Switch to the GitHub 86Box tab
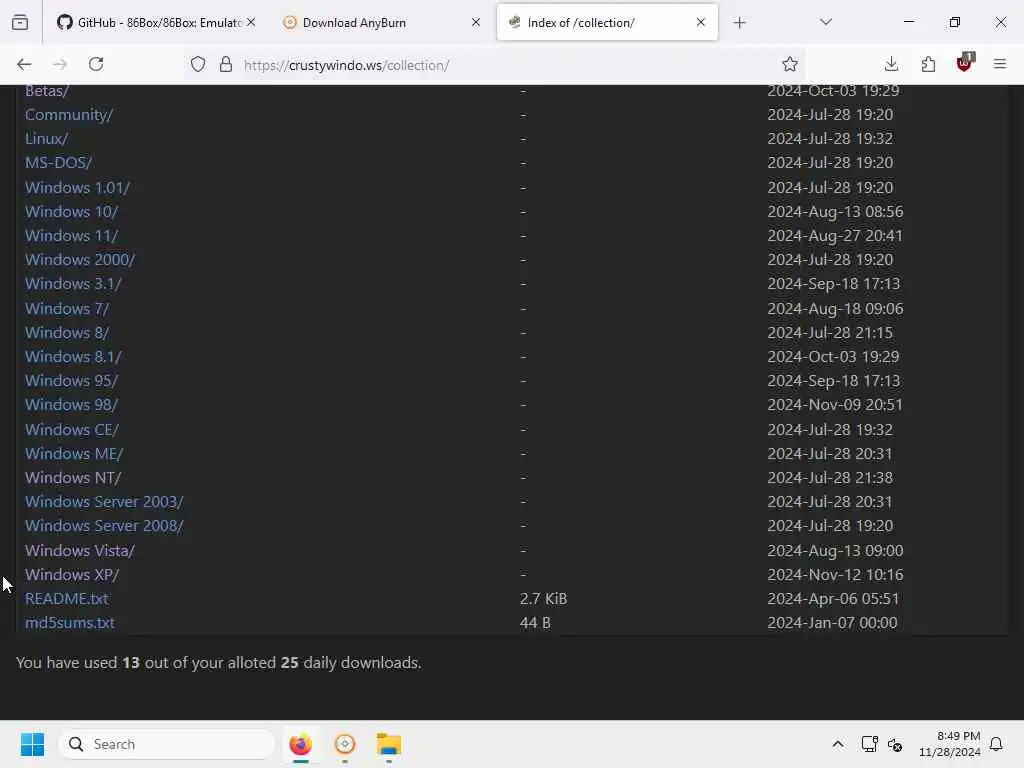Image resolution: width=1024 pixels, height=768 pixels. coord(157,22)
